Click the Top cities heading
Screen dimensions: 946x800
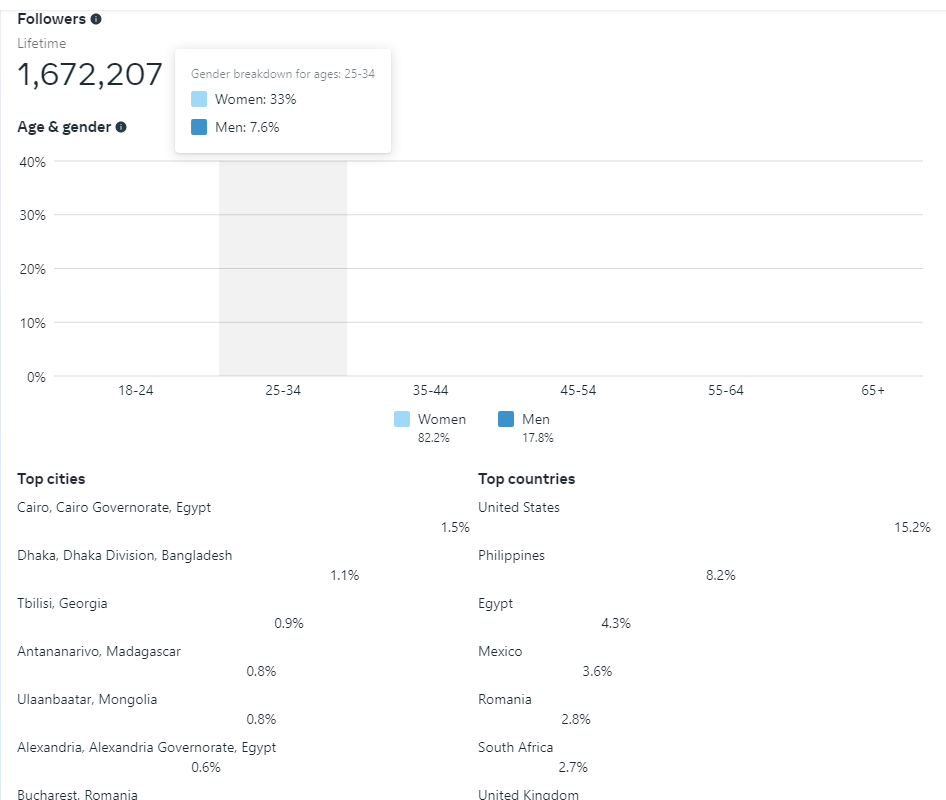pos(51,479)
